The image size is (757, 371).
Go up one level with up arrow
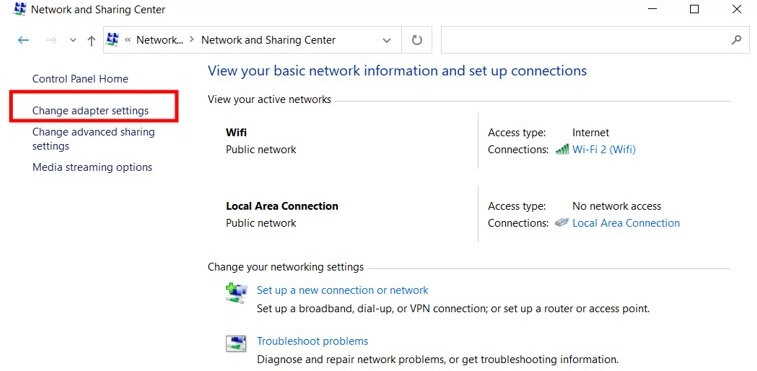91,41
